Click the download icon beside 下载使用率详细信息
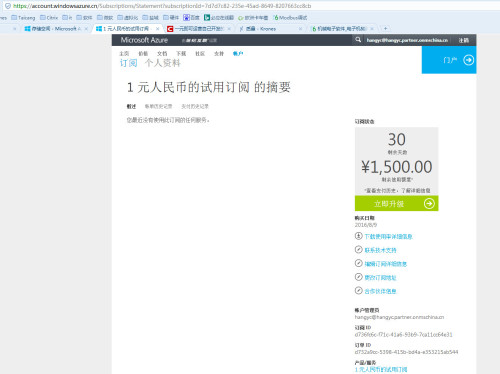 pyautogui.click(x=358, y=236)
